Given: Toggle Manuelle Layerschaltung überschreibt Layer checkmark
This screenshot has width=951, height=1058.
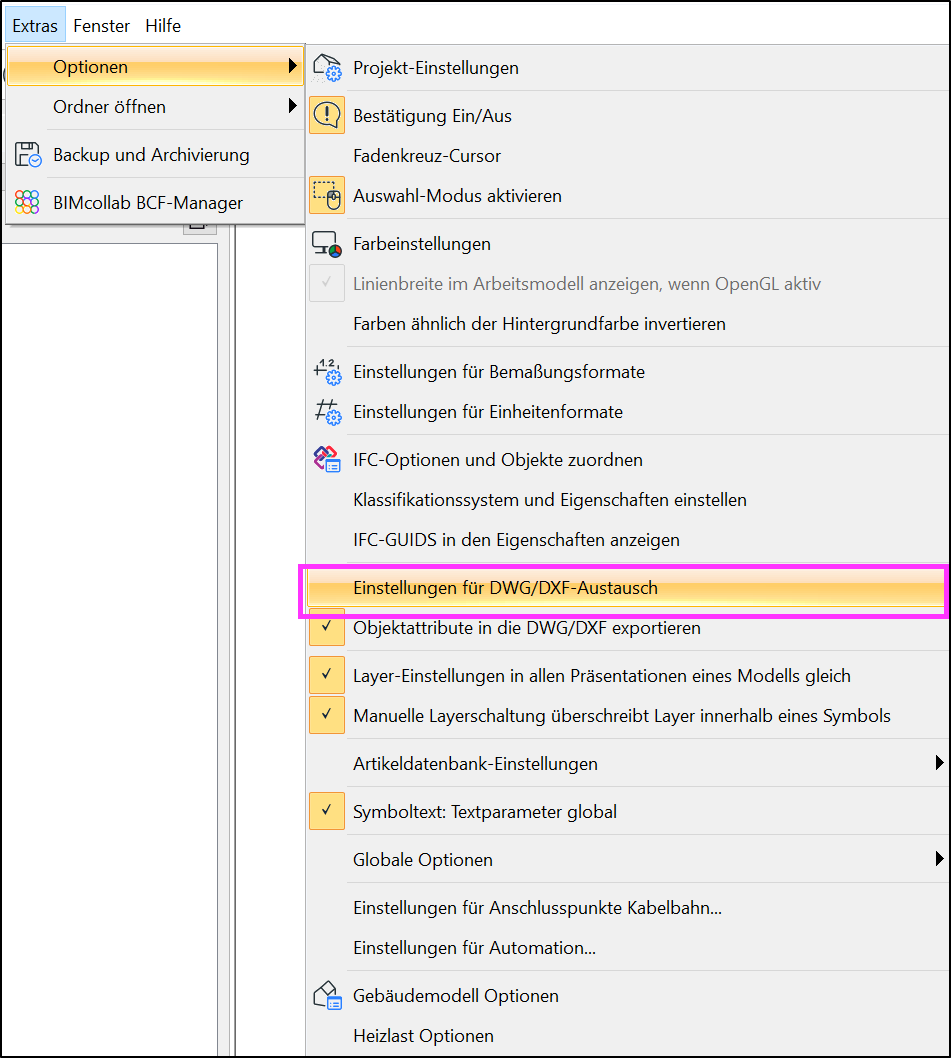Looking at the screenshot, I should point(327,715).
